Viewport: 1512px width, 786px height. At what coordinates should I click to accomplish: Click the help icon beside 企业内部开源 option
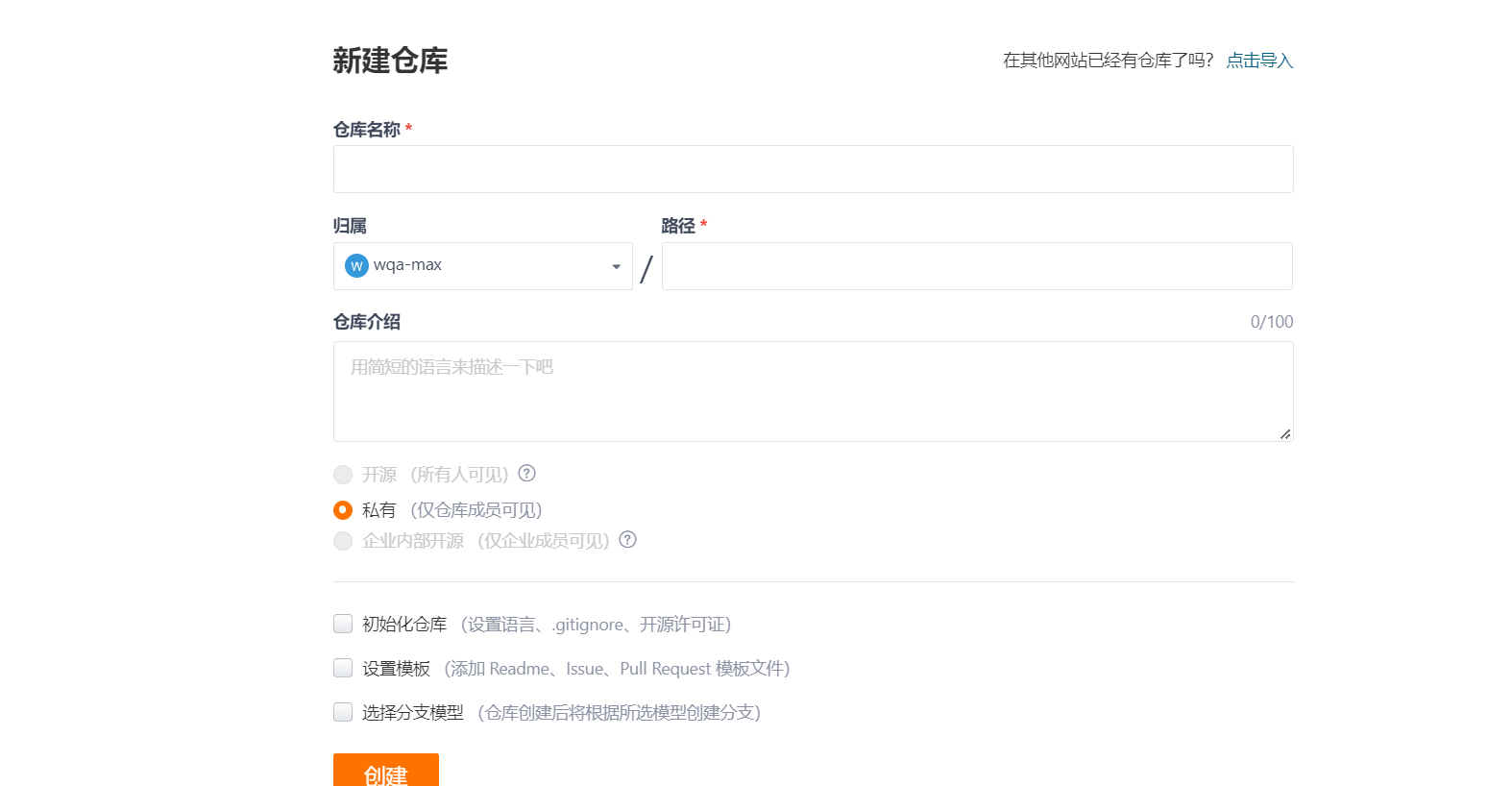point(627,539)
